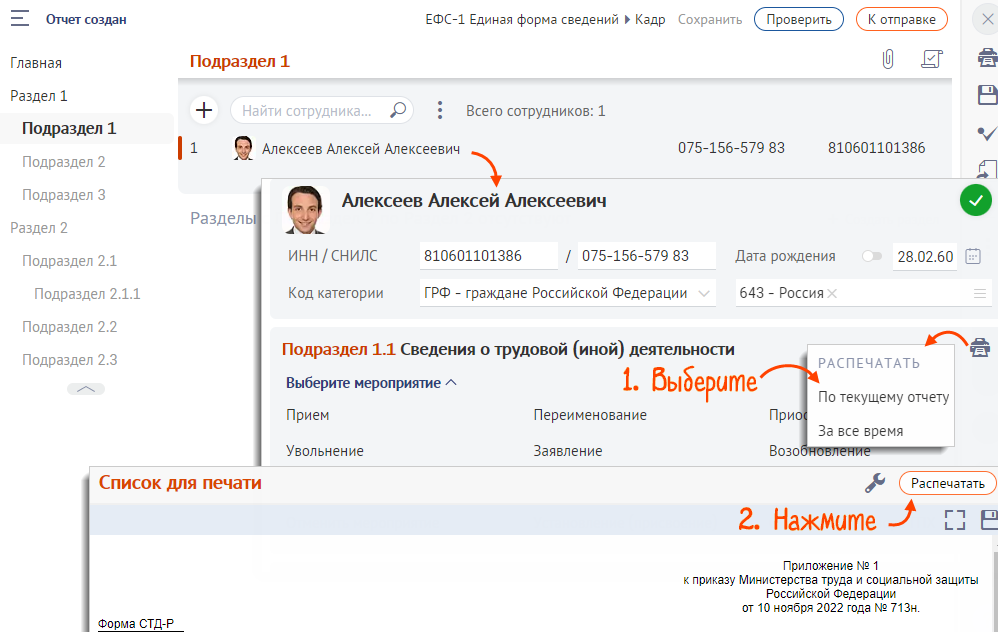Expand the Код категории dropdown
The width and height of the screenshot is (998, 632).
coord(705,293)
